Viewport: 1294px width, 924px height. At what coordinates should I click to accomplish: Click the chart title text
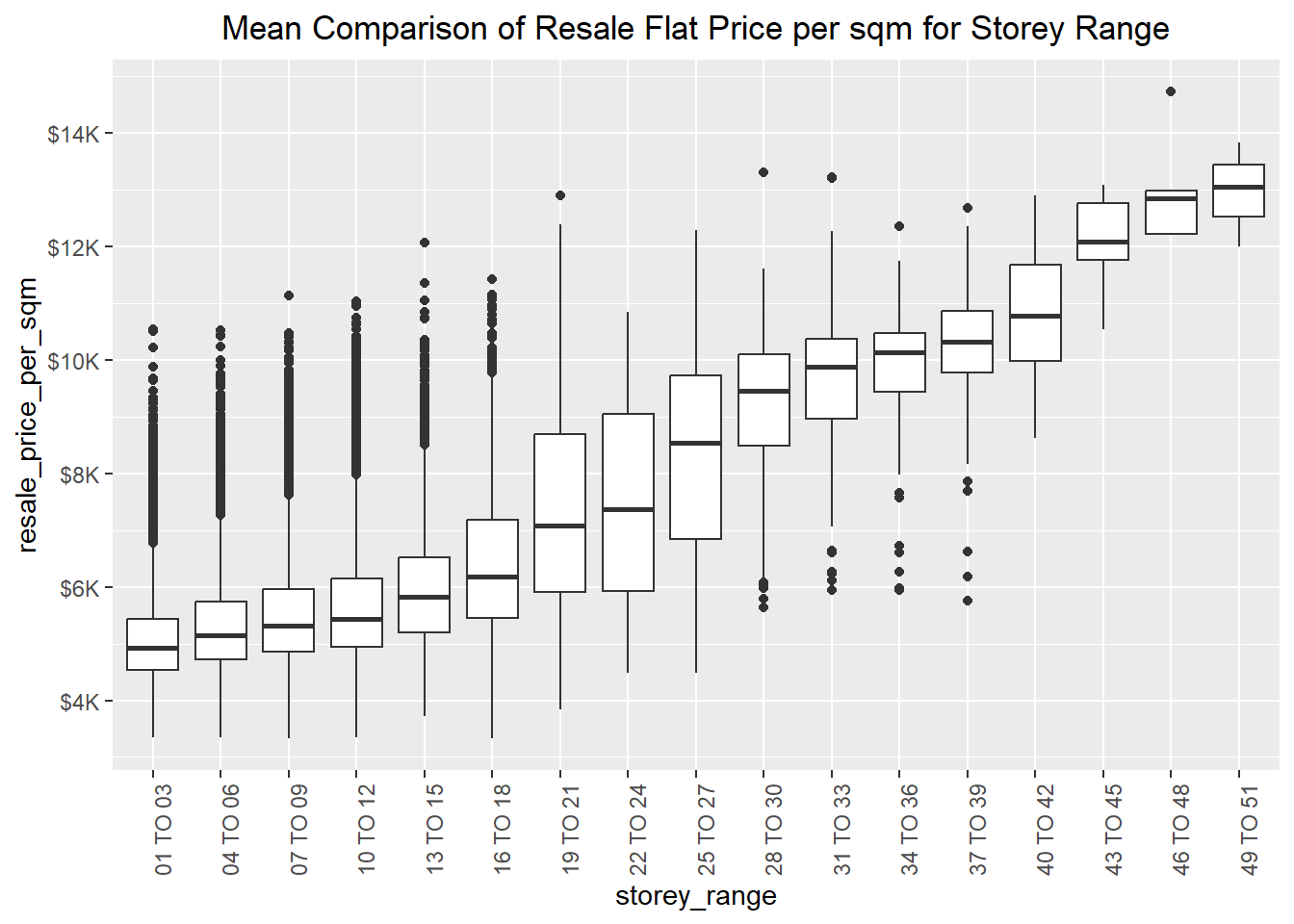pos(695,29)
